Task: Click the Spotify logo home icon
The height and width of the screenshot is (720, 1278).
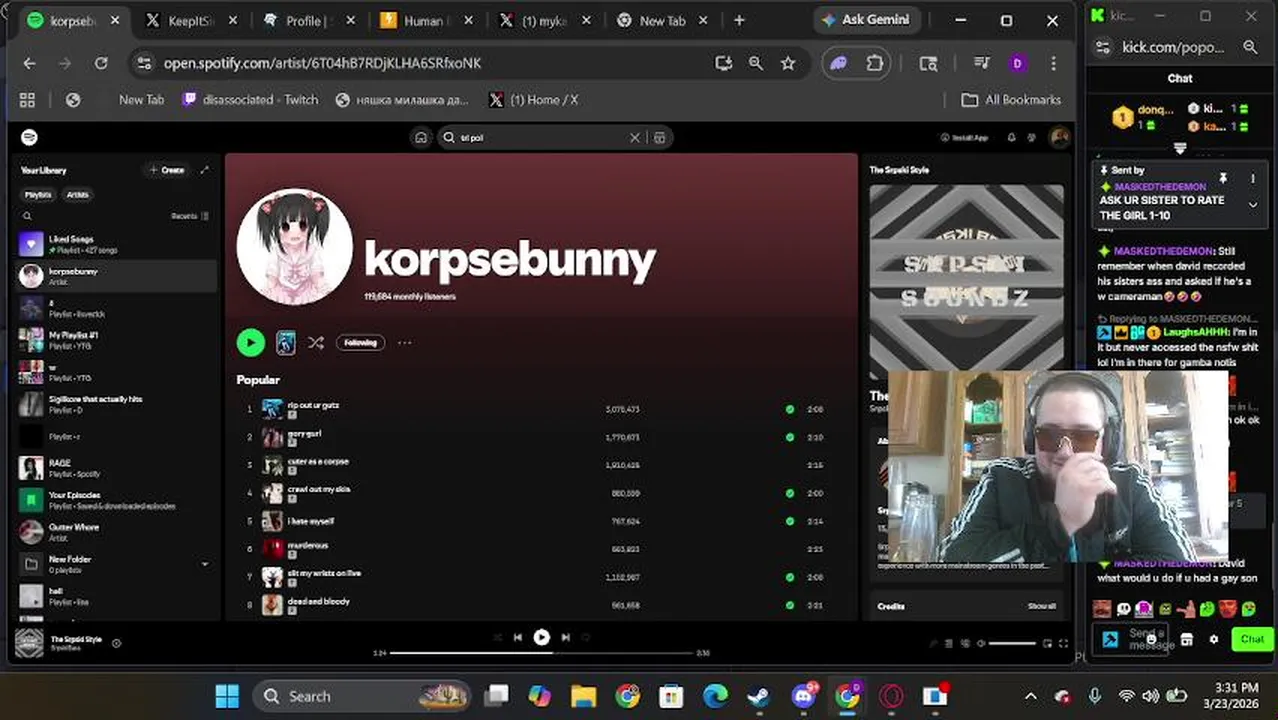Action: pos(29,137)
